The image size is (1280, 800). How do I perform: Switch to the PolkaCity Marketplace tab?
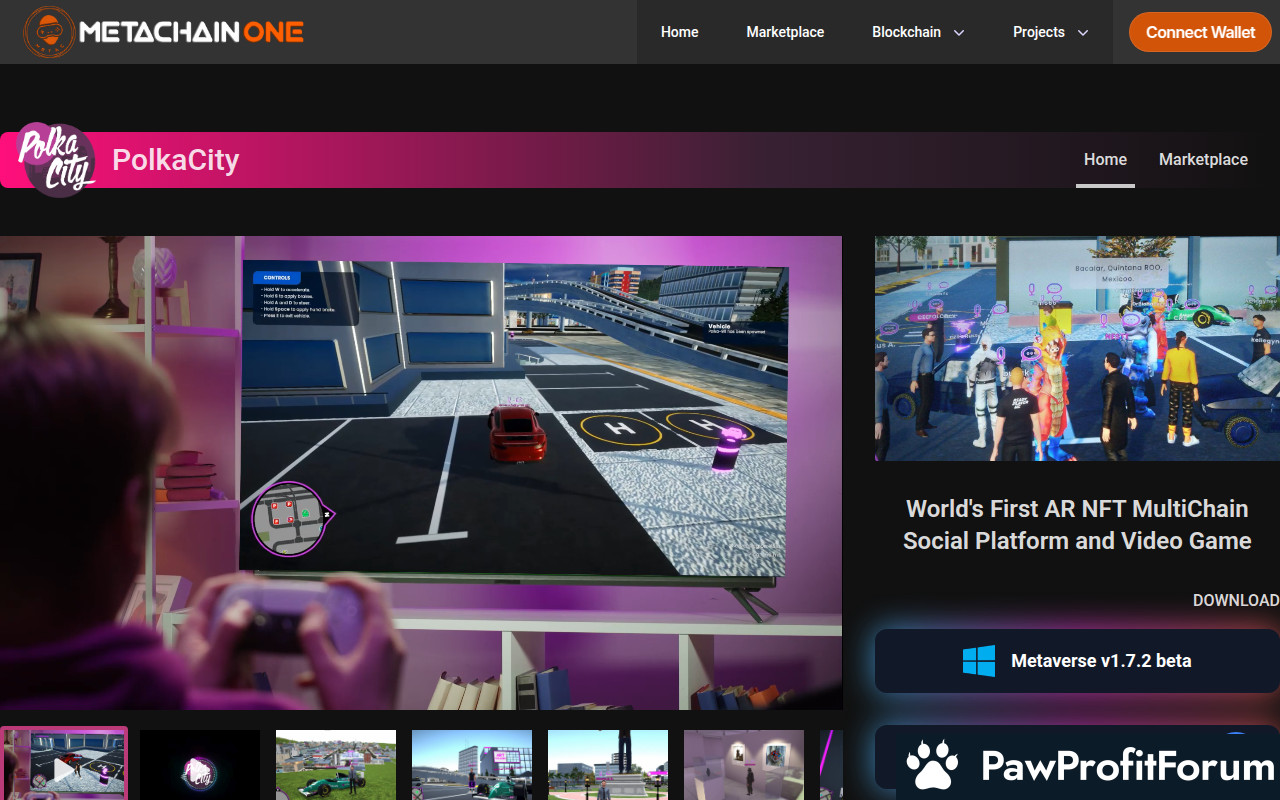point(1203,160)
